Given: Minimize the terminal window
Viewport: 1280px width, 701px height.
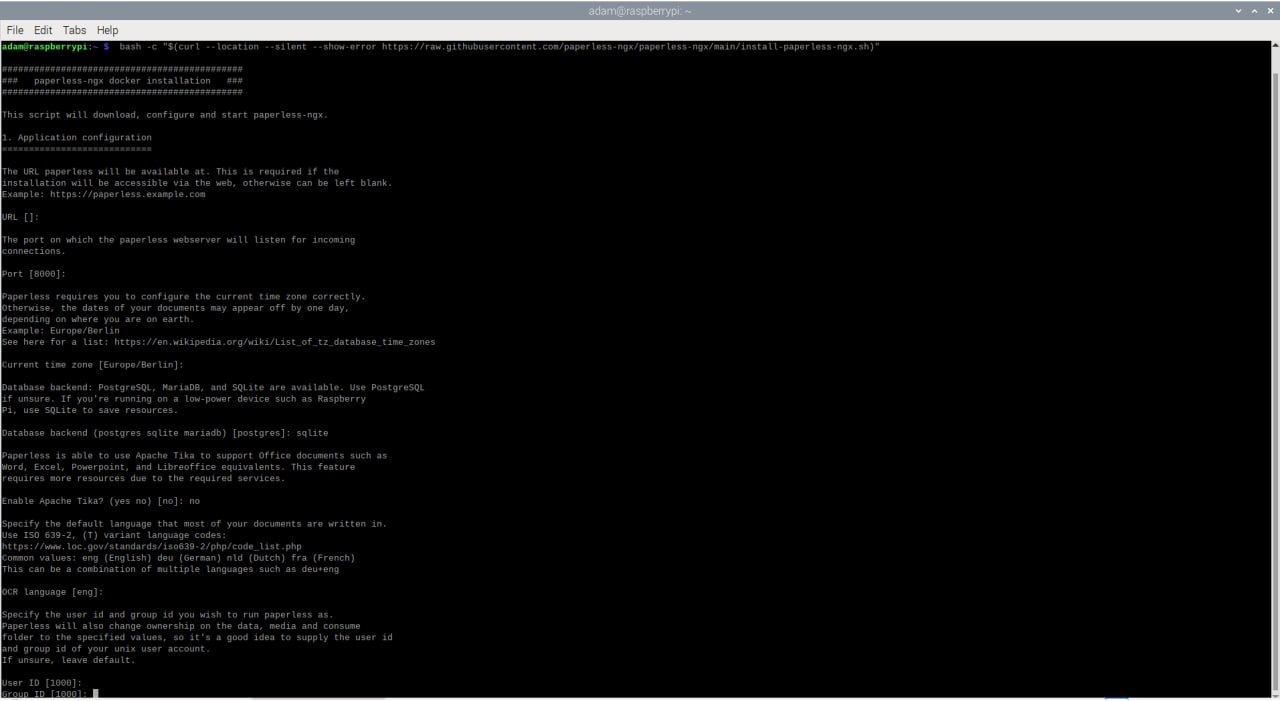Looking at the screenshot, I should click(1239, 11).
